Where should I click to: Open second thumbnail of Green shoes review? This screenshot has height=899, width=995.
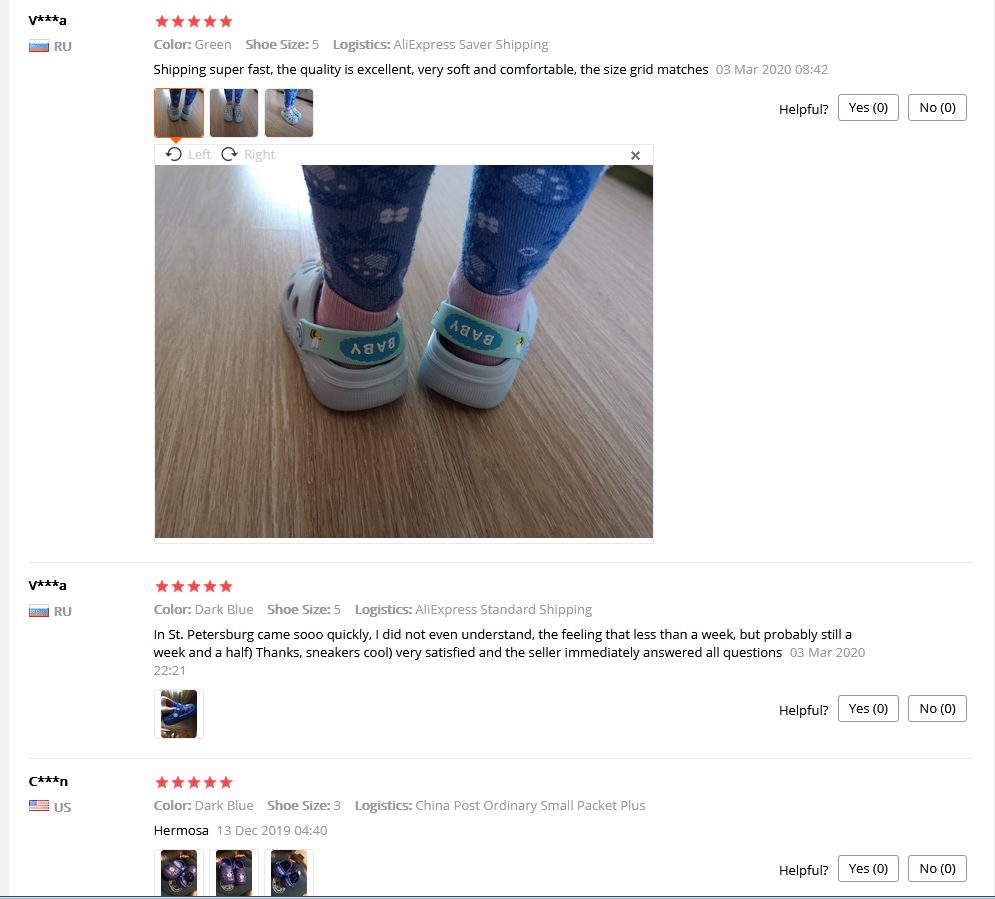tap(234, 113)
